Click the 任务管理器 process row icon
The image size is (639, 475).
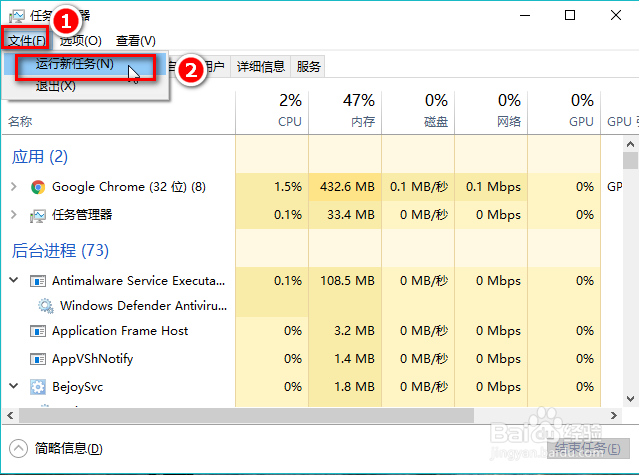click(x=38, y=215)
